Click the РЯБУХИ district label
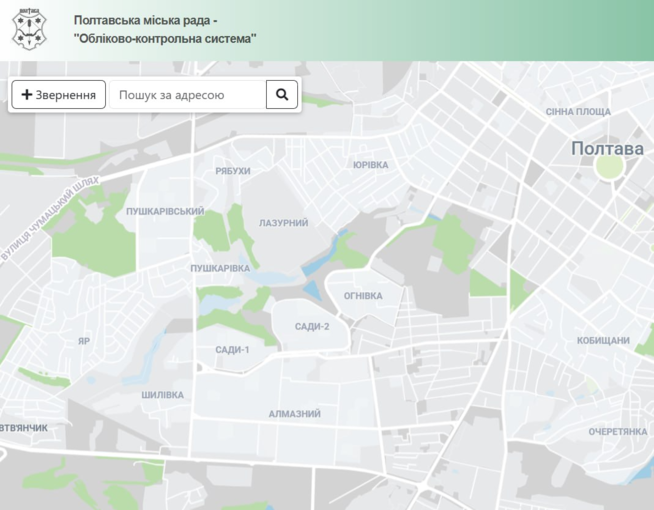This screenshot has height=510, width=654. click(x=233, y=171)
